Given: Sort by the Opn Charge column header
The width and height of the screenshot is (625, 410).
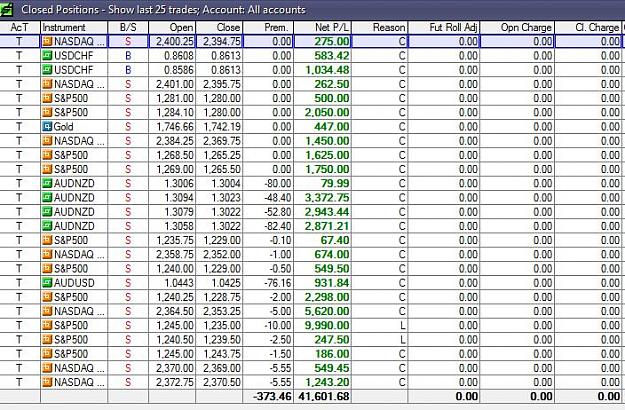Looking at the screenshot, I should click(517, 27).
